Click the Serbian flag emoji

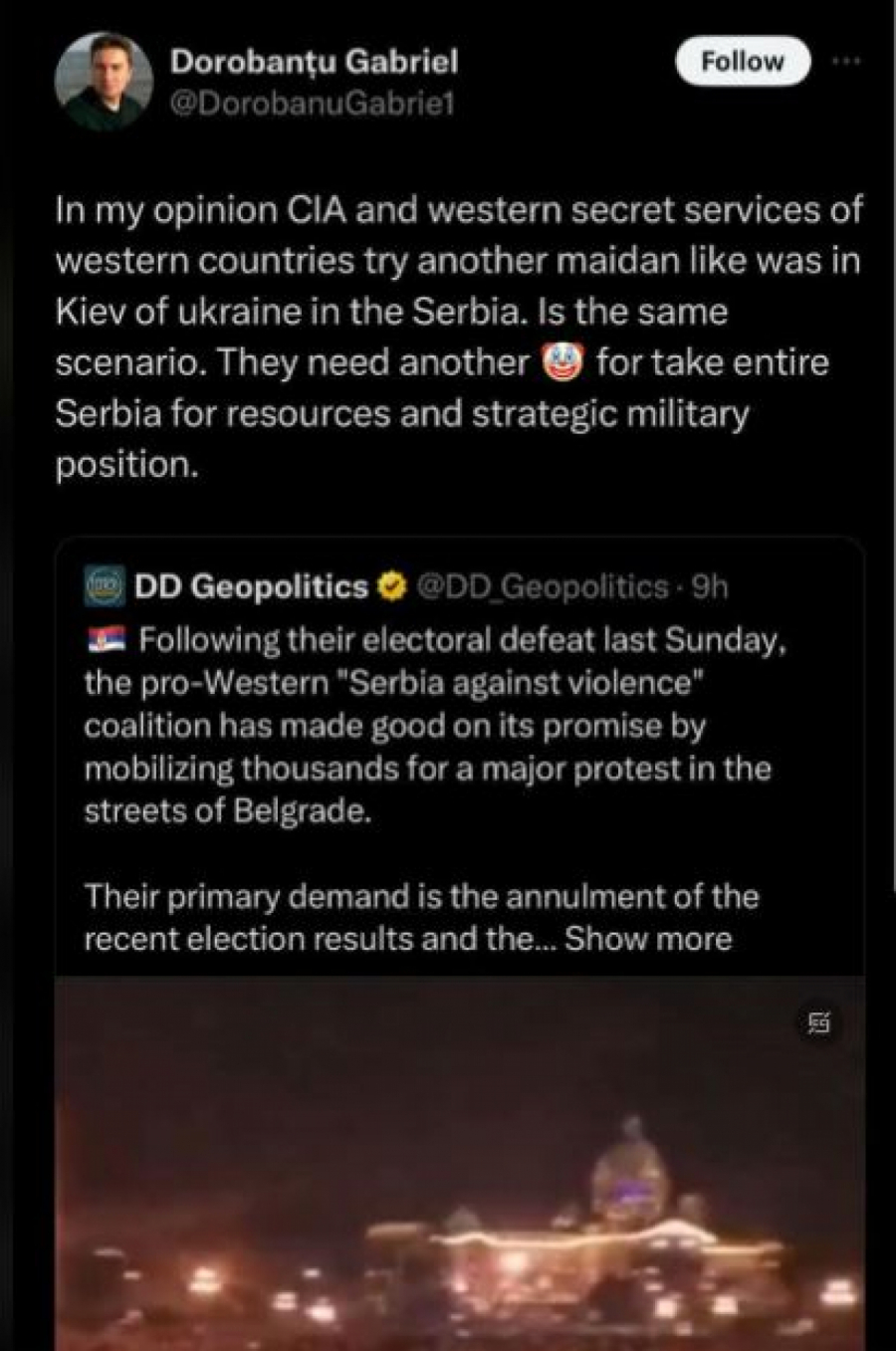(106, 639)
